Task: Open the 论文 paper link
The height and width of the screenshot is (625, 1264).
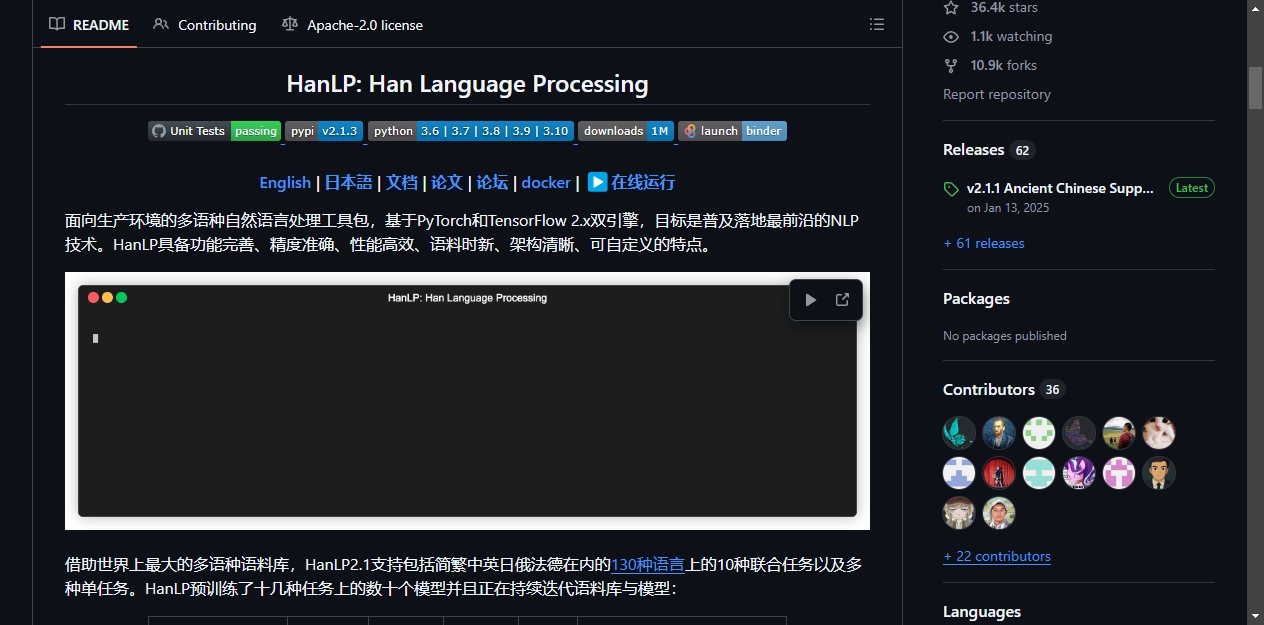Action: (447, 182)
